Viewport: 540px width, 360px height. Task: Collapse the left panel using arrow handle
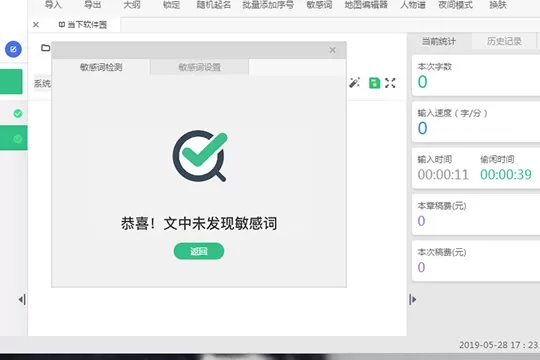22,299
